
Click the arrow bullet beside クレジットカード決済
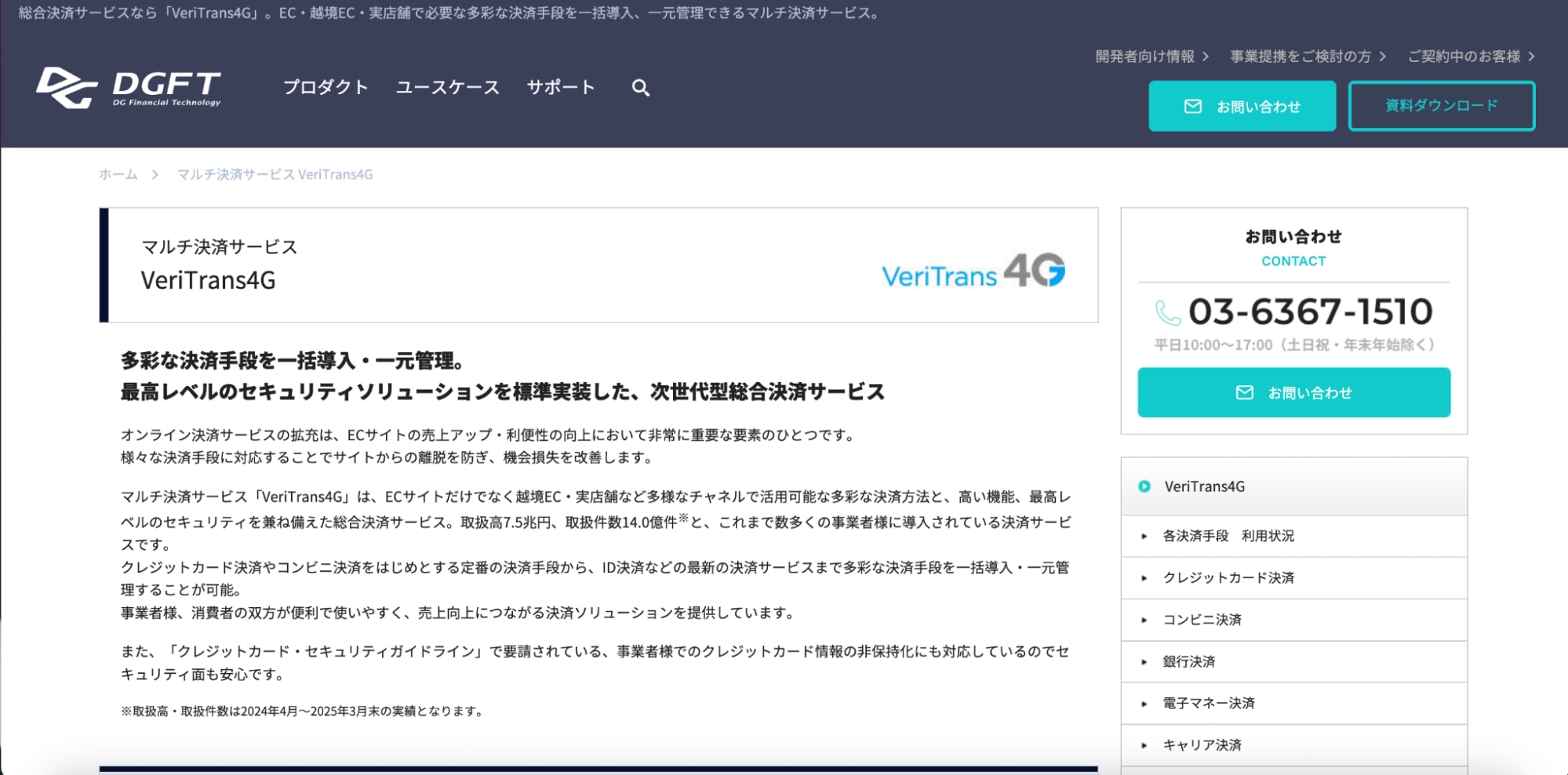[1144, 578]
